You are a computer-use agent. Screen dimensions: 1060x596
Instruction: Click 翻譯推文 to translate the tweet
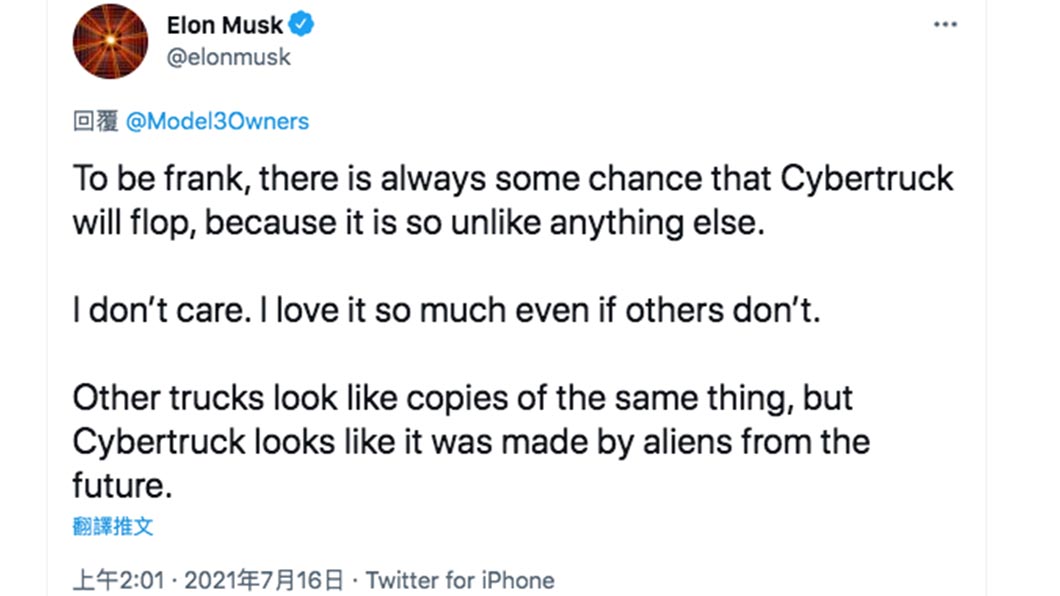pos(113,526)
